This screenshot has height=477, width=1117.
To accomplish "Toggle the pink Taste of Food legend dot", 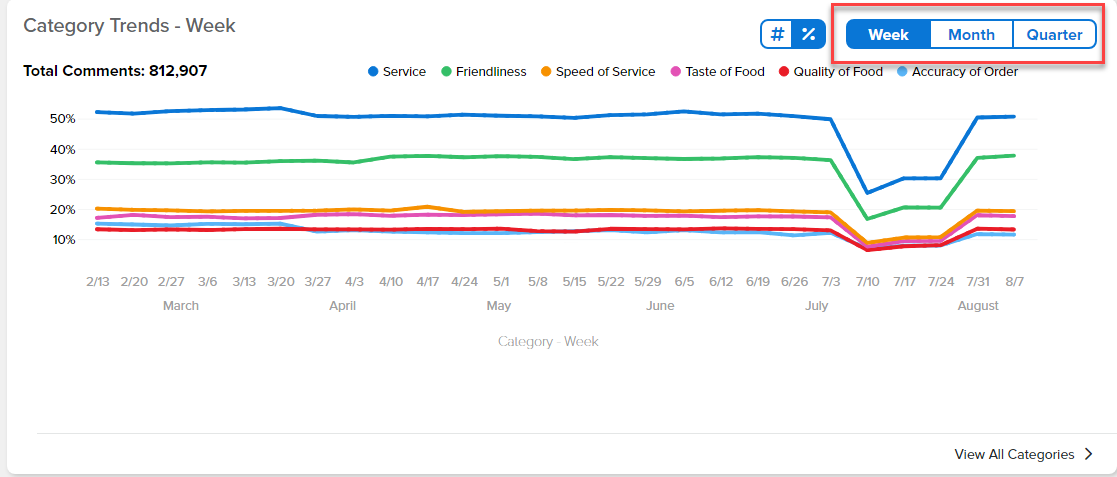I will [676, 72].
